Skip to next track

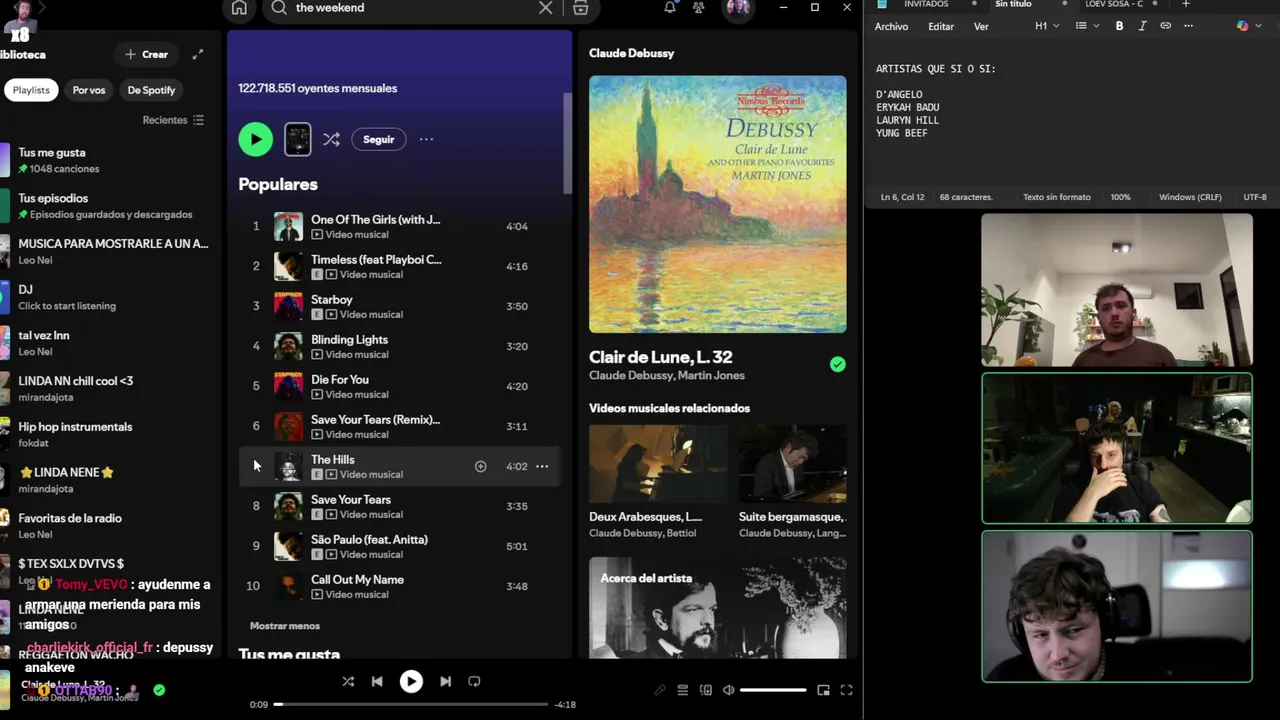[x=445, y=681]
